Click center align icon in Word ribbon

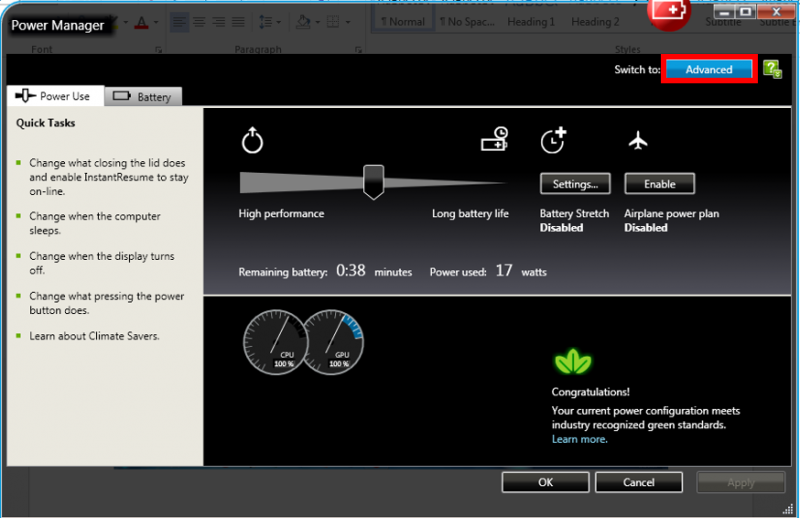click(199, 21)
